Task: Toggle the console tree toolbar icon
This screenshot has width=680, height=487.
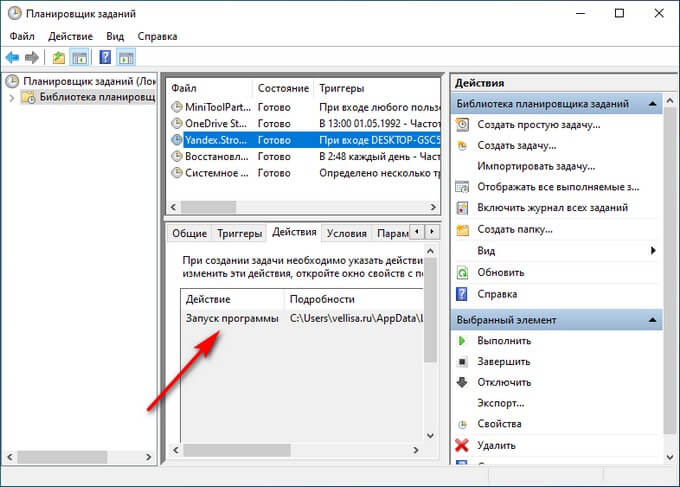Action: (x=79, y=57)
